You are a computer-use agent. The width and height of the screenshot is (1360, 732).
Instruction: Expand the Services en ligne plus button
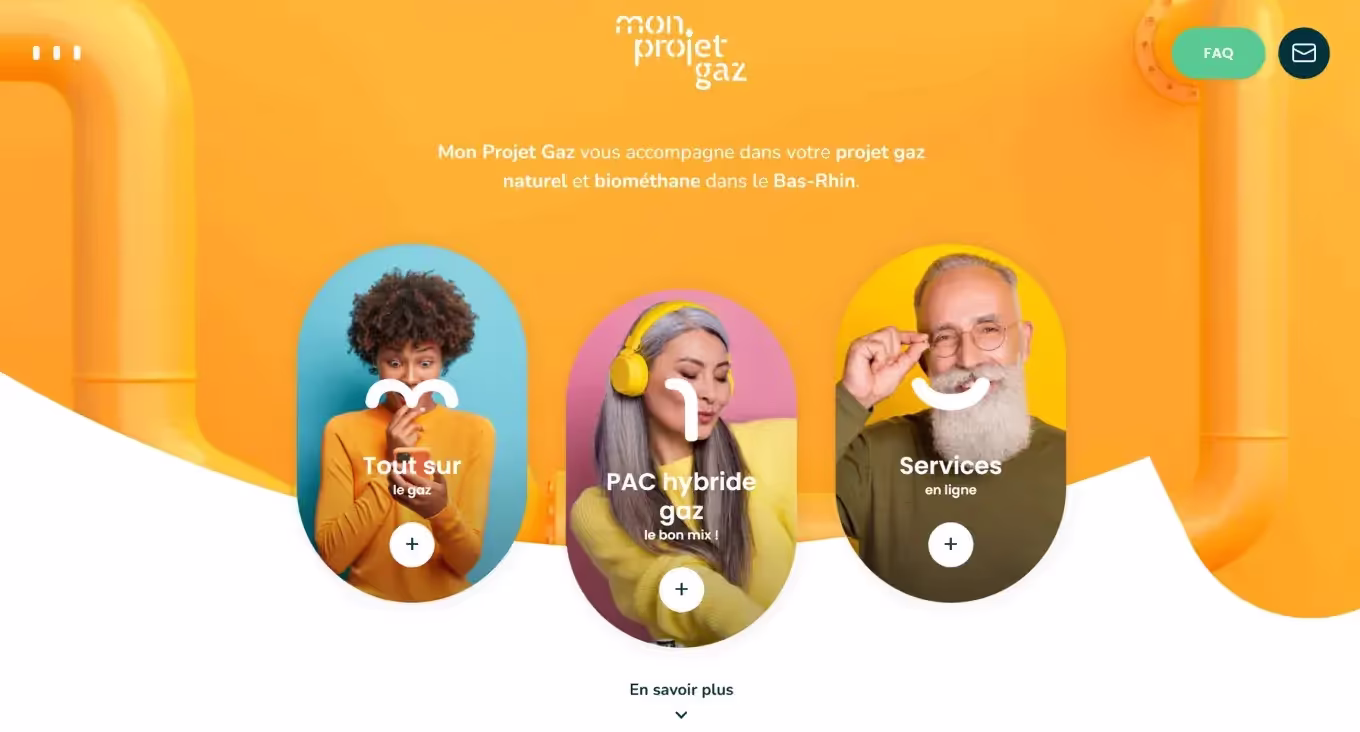click(x=950, y=544)
